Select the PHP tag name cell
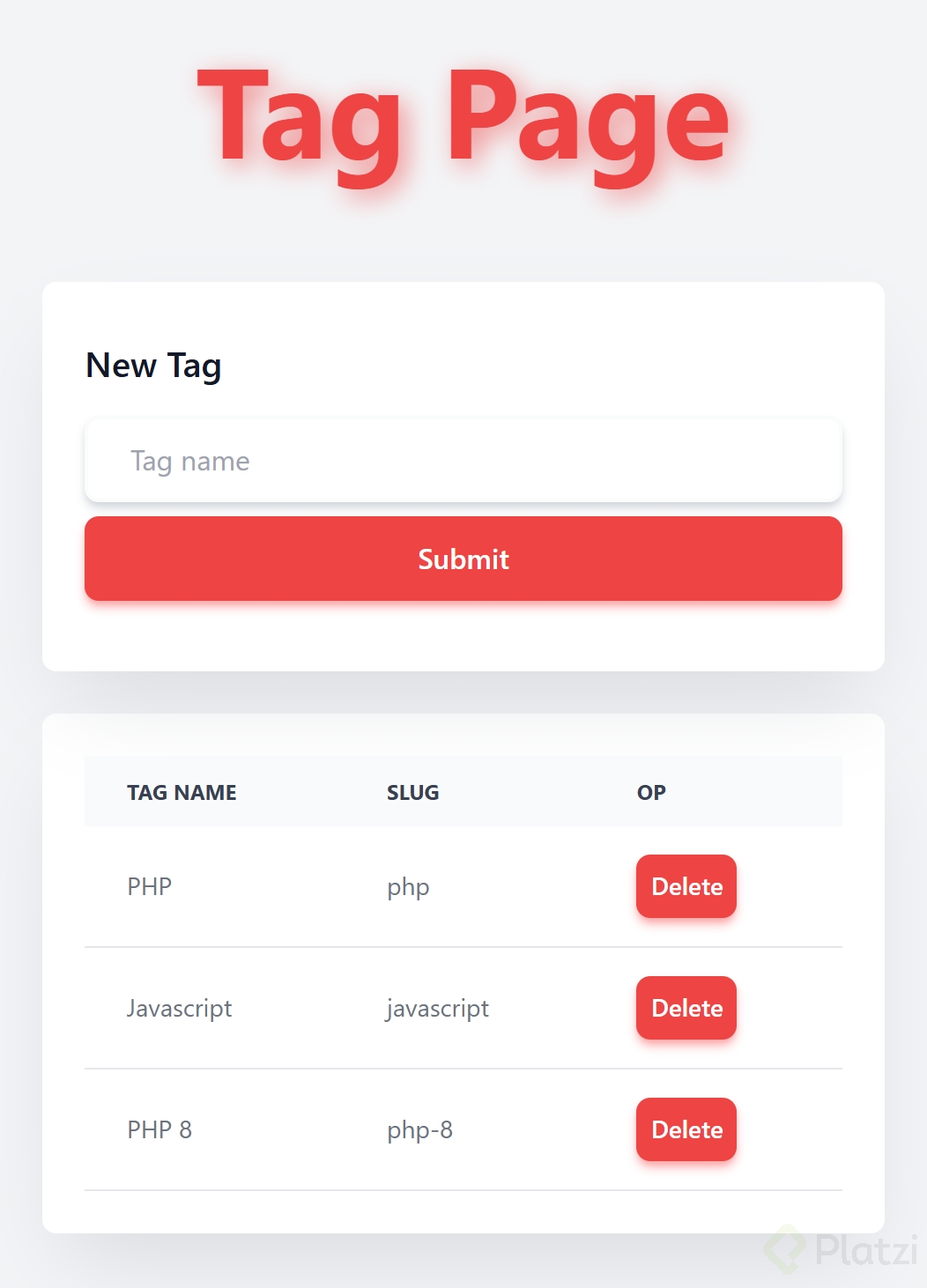The image size is (927, 1288). [x=149, y=886]
